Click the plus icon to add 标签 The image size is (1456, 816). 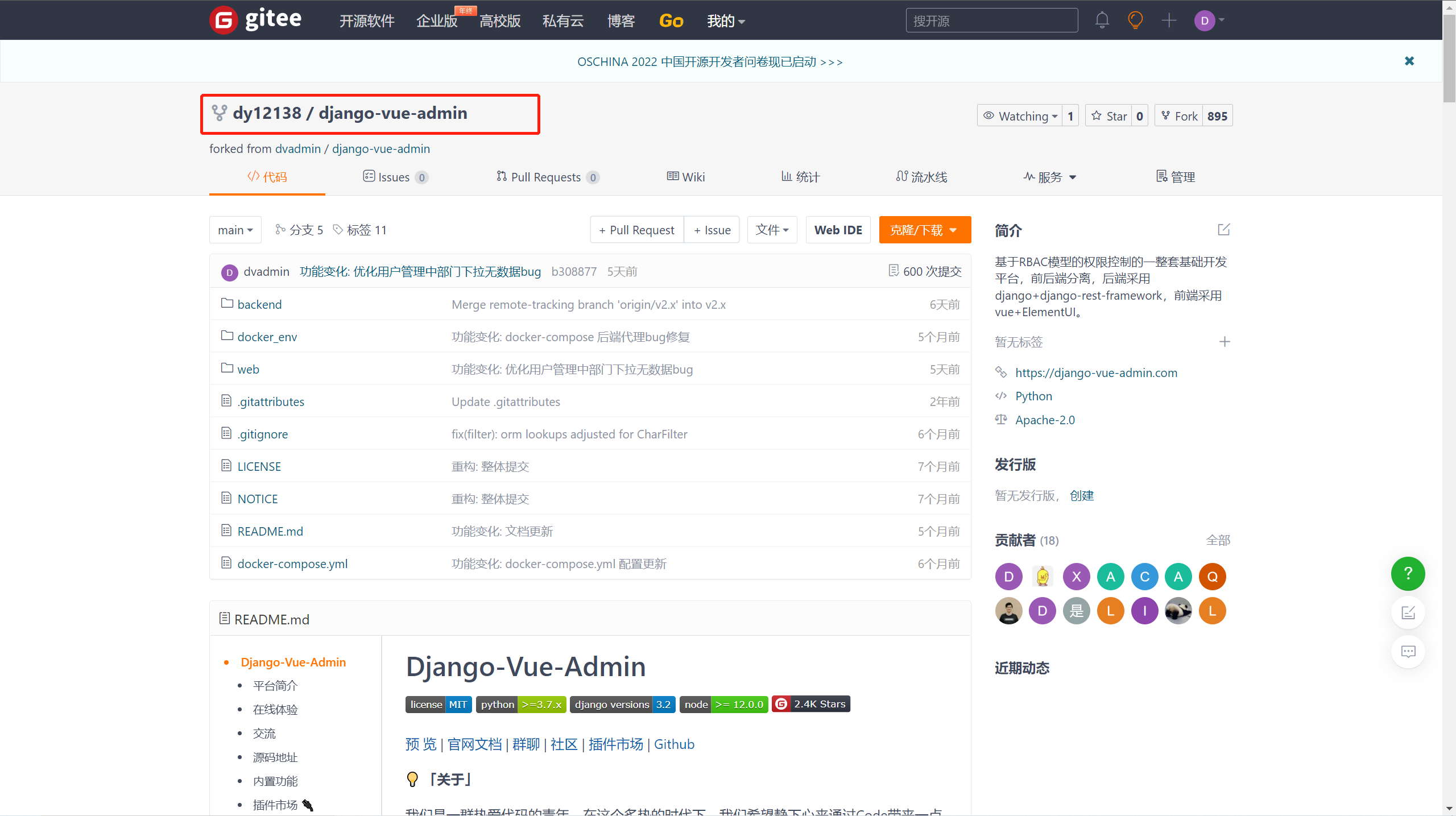click(1225, 342)
